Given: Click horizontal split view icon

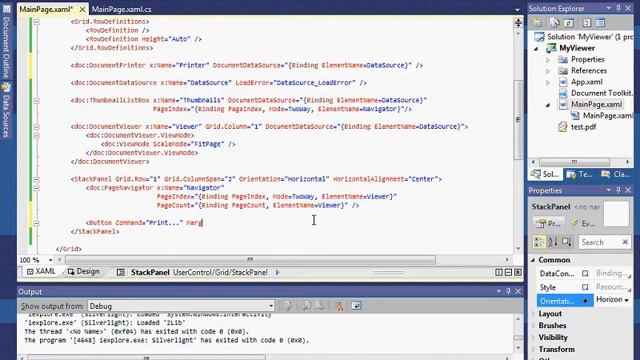Looking at the screenshot, I should coord(509,272).
